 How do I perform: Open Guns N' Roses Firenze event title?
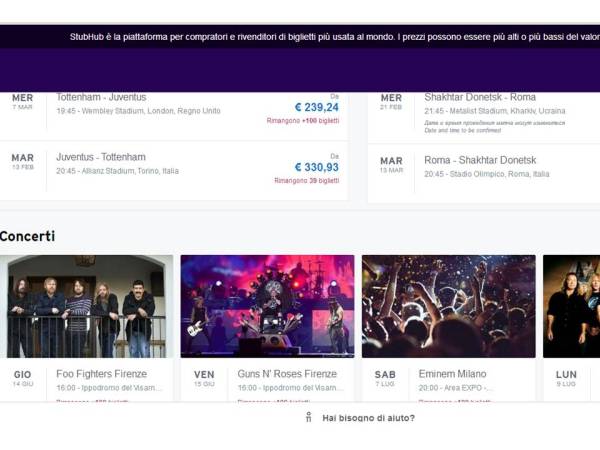[x=287, y=374]
